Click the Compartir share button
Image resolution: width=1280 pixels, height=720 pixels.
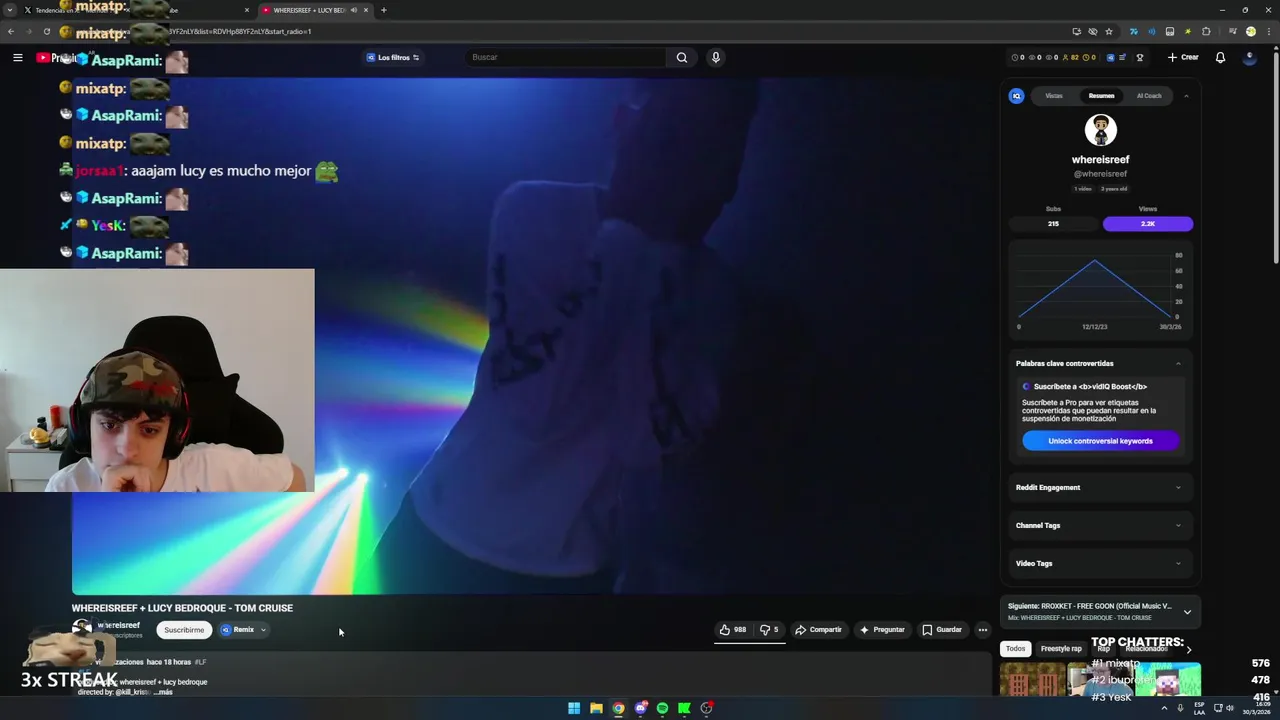(x=819, y=630)
